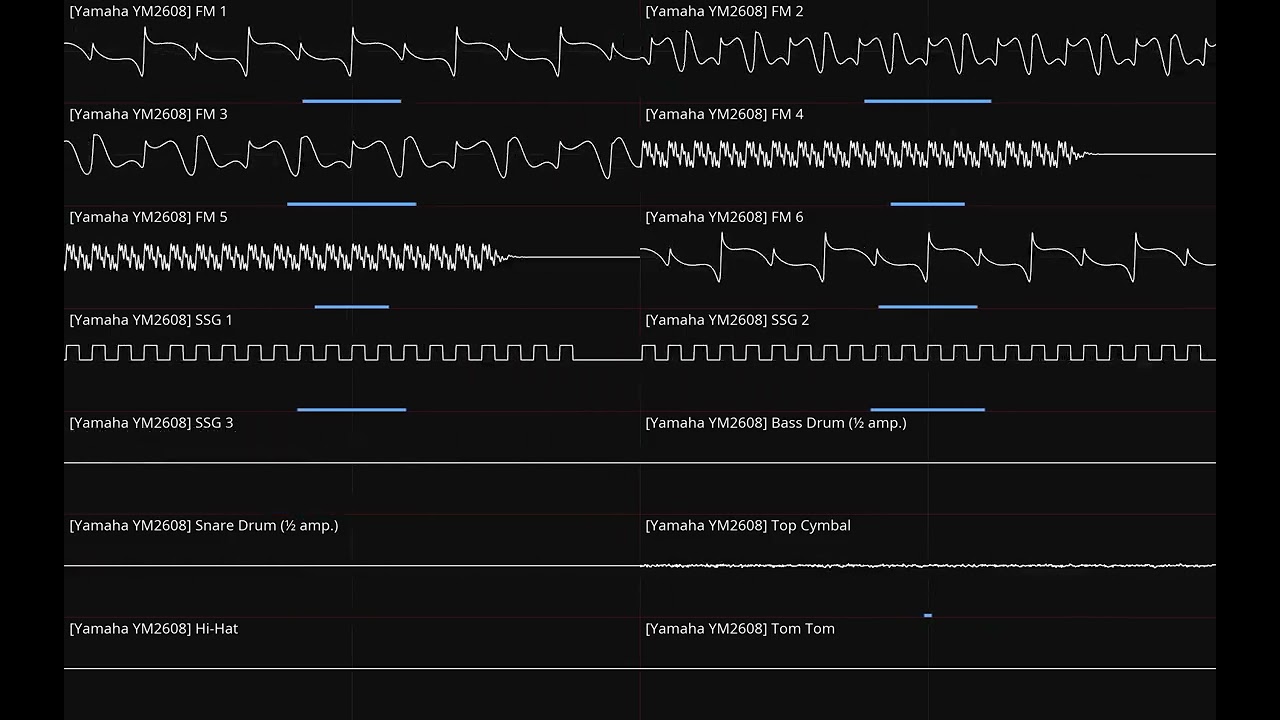The image size is (1280, 720).
Task: Click the blue bar under FM 1 waveform
Action: tap(352, 101)
